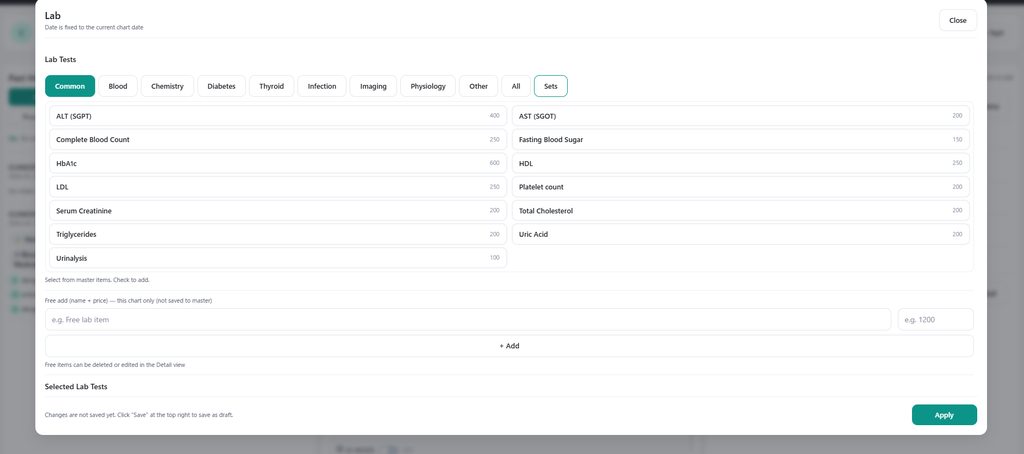Select Total Cholesterol test

click(741, 211)
